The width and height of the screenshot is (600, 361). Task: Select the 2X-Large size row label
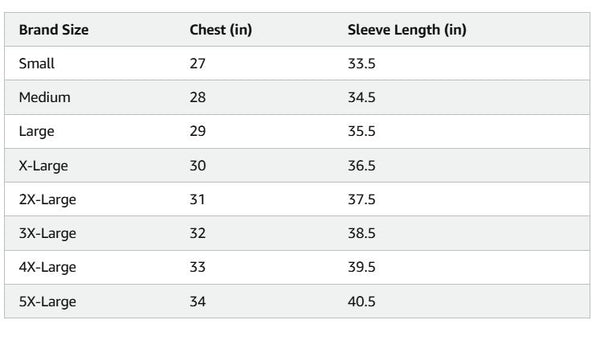pyautogui.click(x=47, y=200)
